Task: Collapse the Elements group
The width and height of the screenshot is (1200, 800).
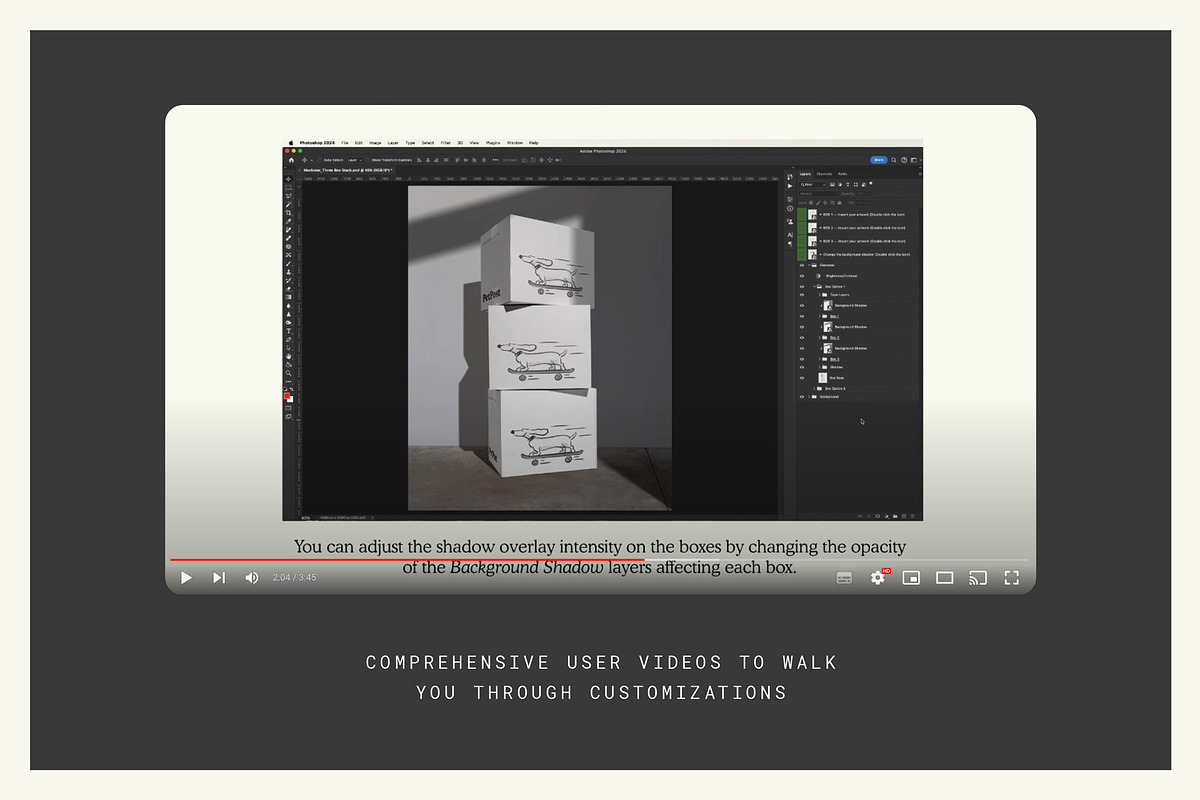Action: pos(809,265)
